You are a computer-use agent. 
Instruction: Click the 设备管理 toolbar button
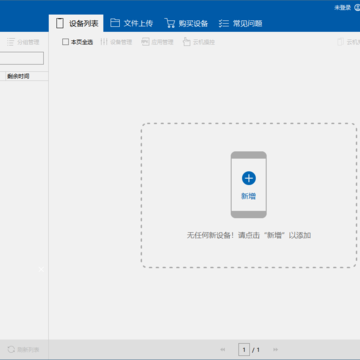click(x=116, y=42)
